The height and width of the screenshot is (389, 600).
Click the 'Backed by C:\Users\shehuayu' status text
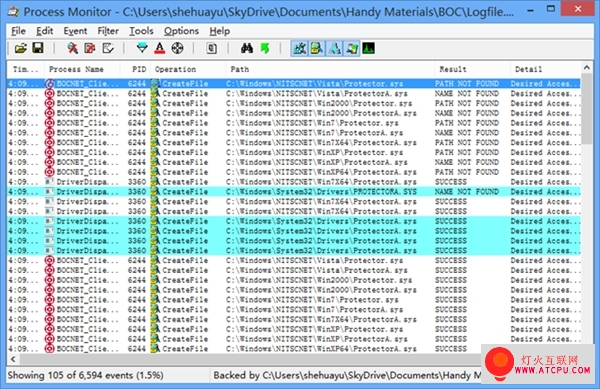[347, 375]
